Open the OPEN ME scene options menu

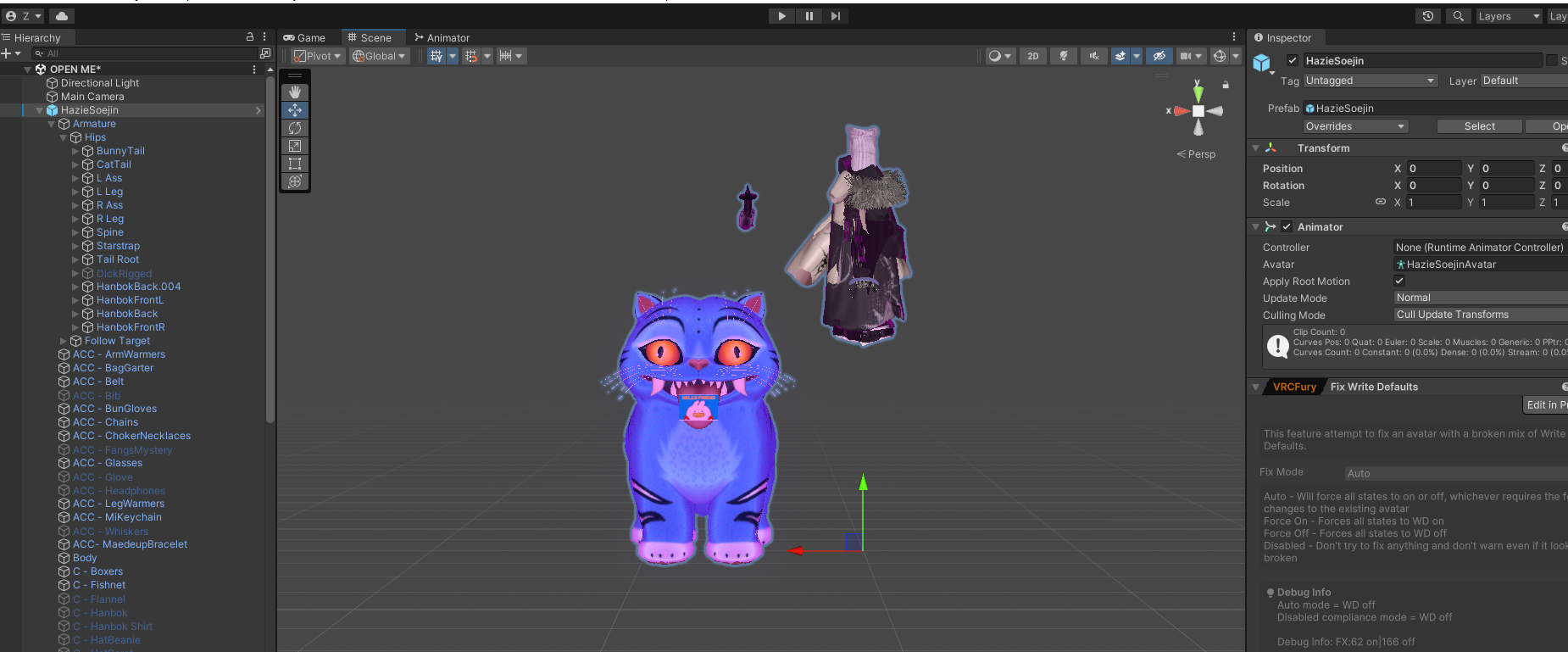[x=254, y=70]
